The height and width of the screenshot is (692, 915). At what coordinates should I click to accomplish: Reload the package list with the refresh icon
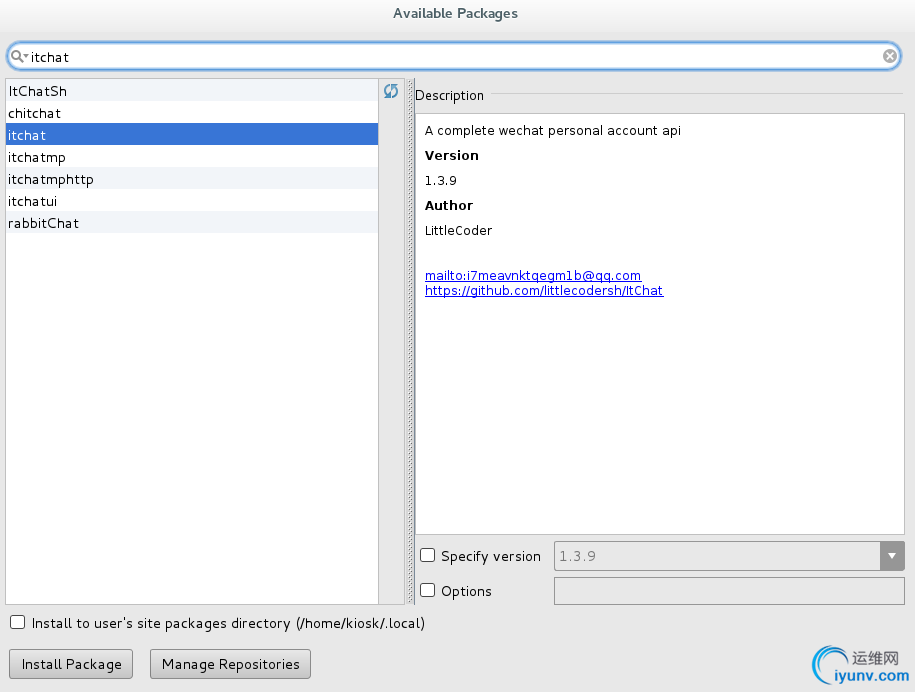click(391, 90)
